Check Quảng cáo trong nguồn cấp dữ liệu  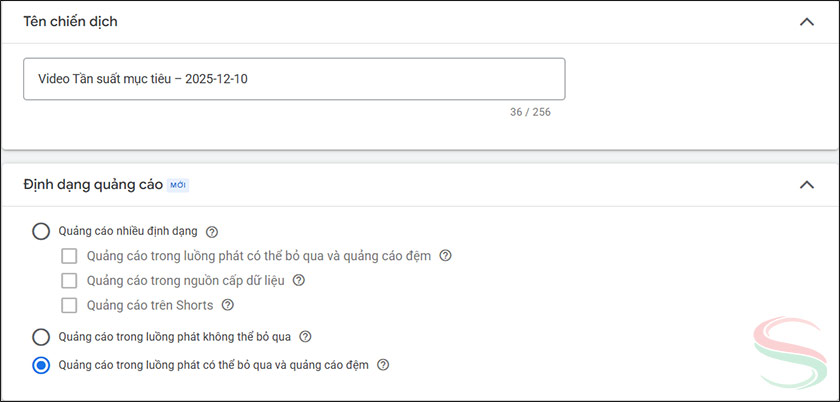[x=69, y=281]
